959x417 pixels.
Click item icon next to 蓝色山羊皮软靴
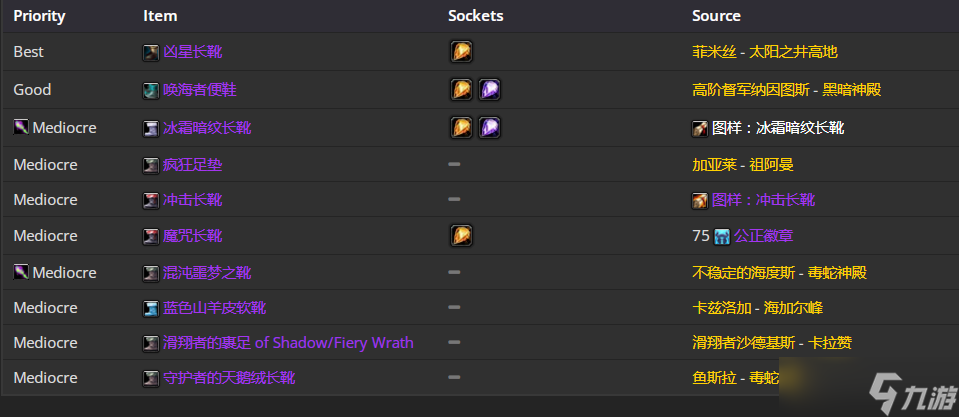coord(151,308)
